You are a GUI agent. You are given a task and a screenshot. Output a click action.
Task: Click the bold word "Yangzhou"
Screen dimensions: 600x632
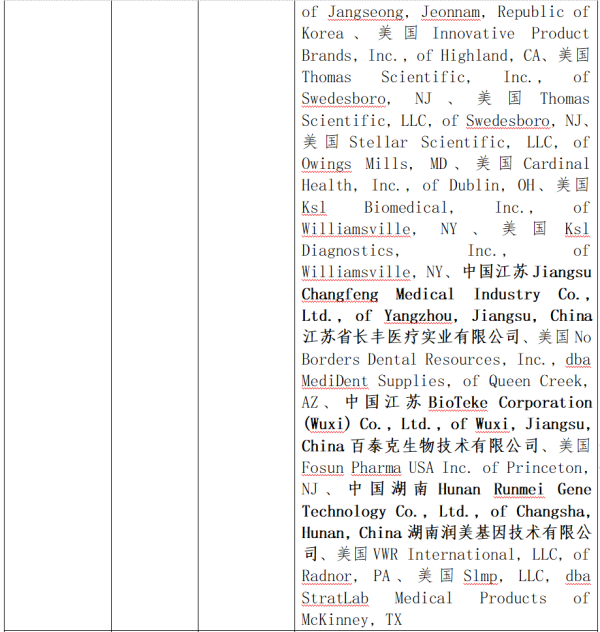click(x=418, y=316)
